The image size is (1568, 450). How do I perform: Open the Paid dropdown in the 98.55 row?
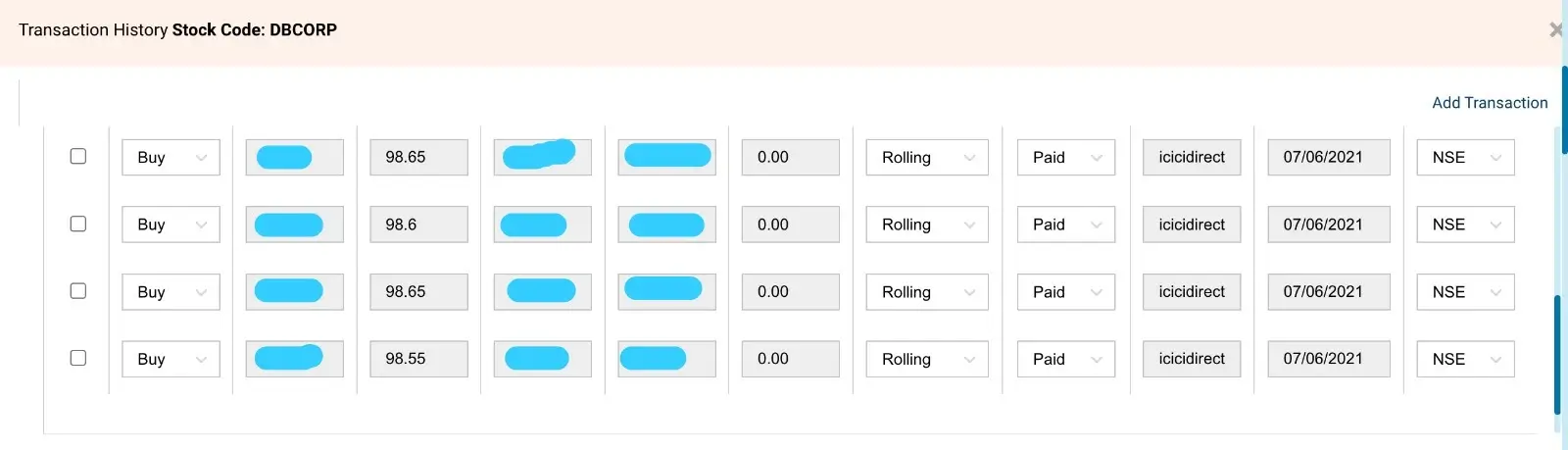tap(1065, 359)
